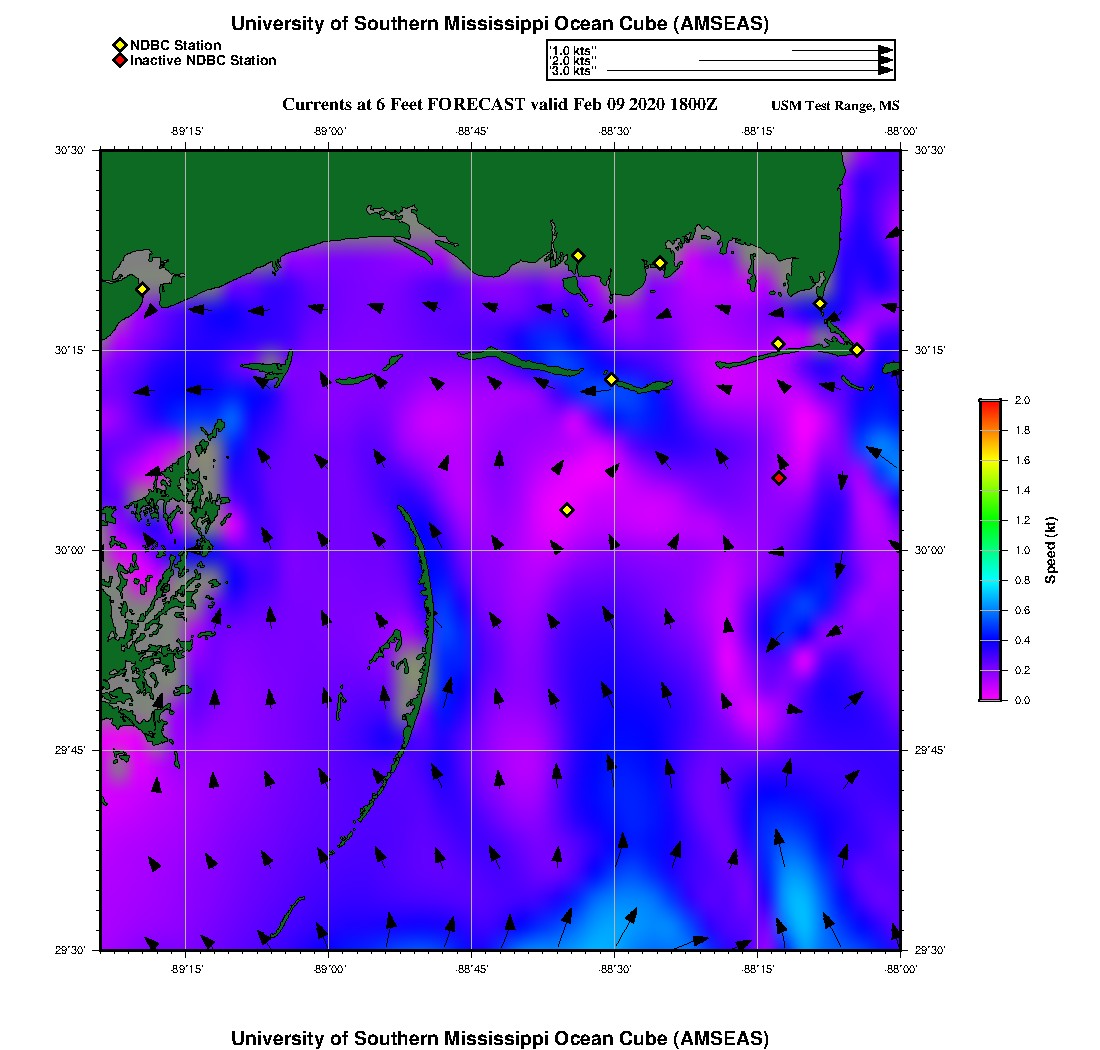Click the easternmost yellow NDBC station marker

click(x=857, y=350)
